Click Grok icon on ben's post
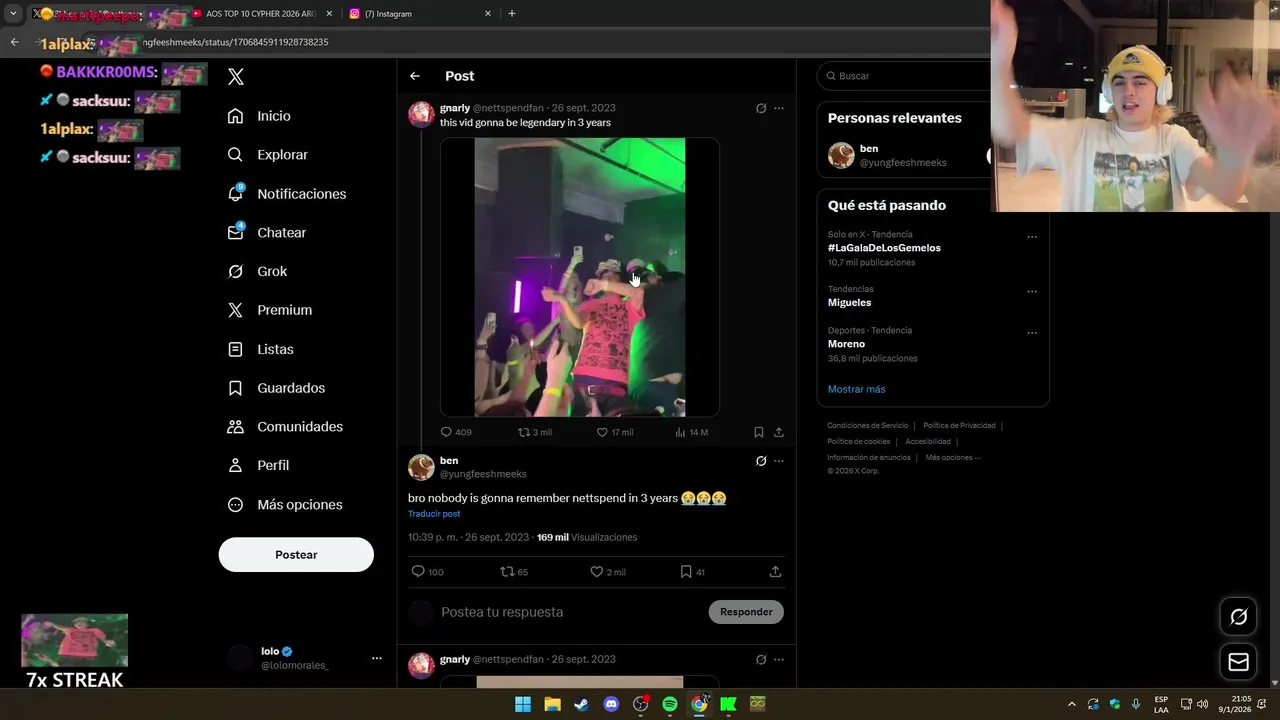 click(761, 461)
